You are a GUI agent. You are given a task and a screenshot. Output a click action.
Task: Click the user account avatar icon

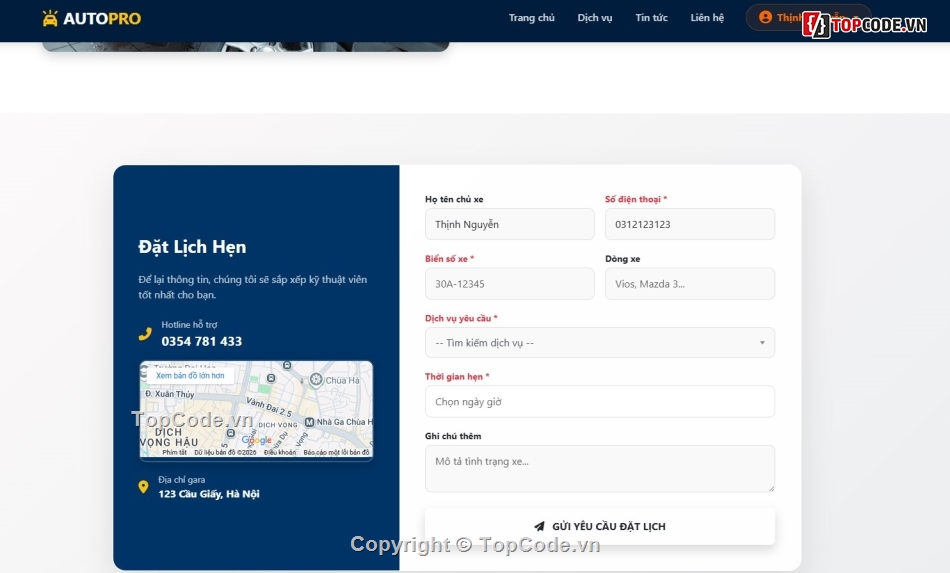click(x=765, y=18)
